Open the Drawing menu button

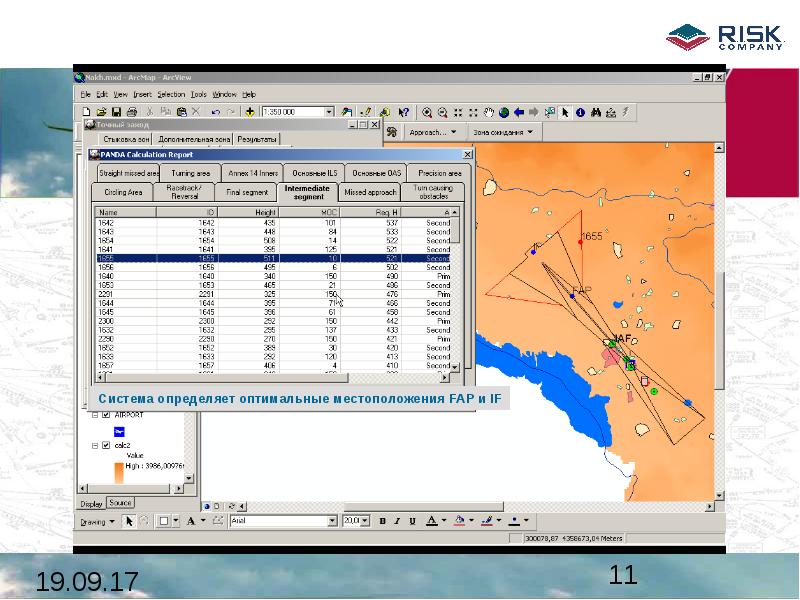tap(97, 521)
